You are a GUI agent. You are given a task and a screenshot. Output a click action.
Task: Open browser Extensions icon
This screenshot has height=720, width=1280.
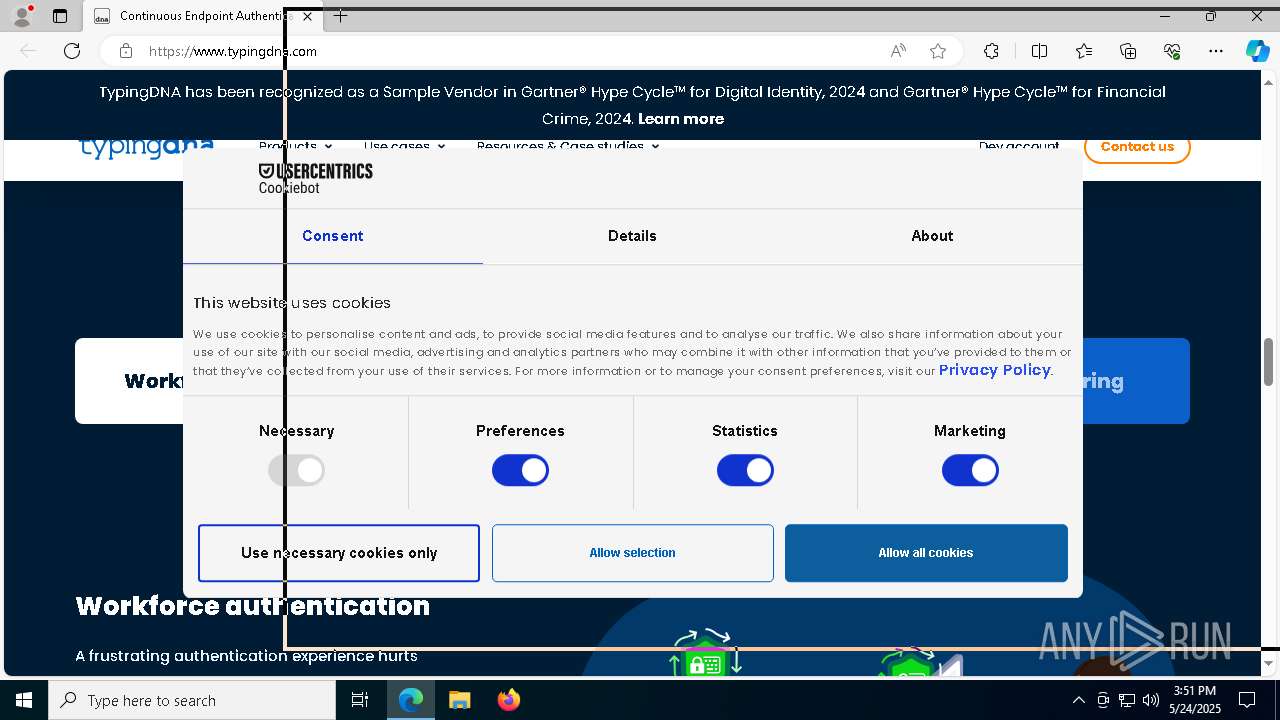click(991, 51)
